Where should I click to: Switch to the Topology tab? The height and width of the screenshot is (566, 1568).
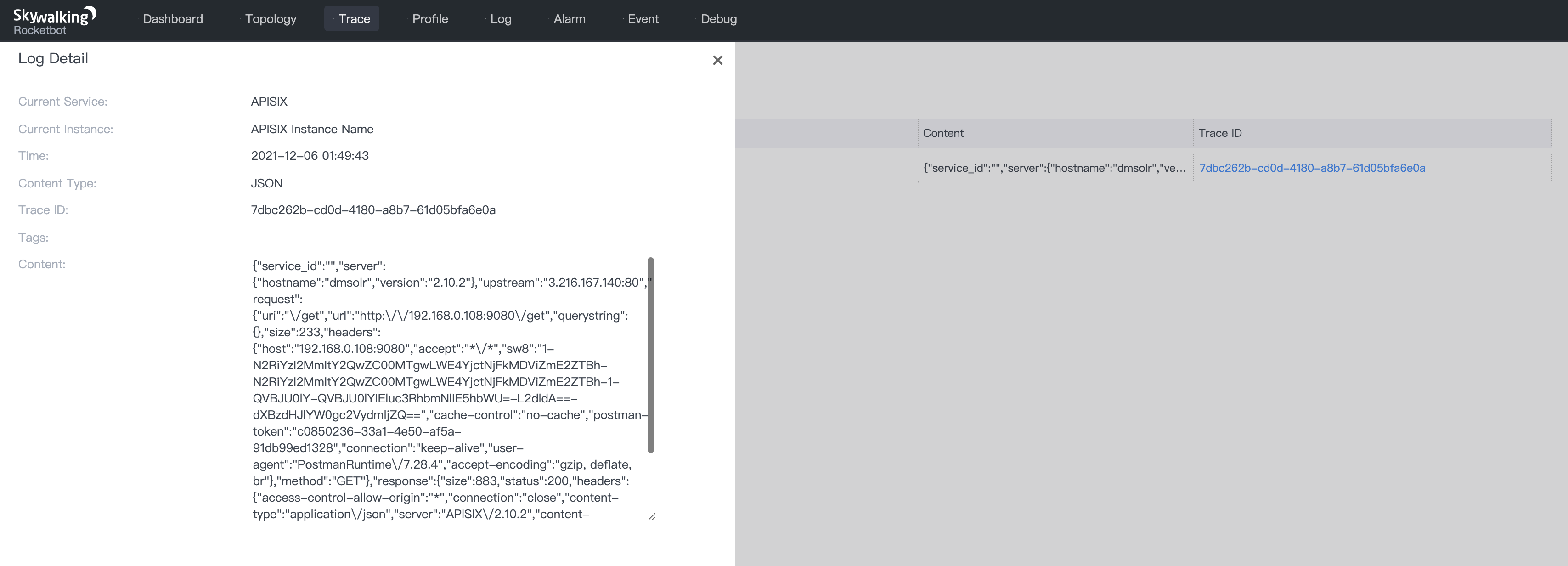(x=270, y=19)
